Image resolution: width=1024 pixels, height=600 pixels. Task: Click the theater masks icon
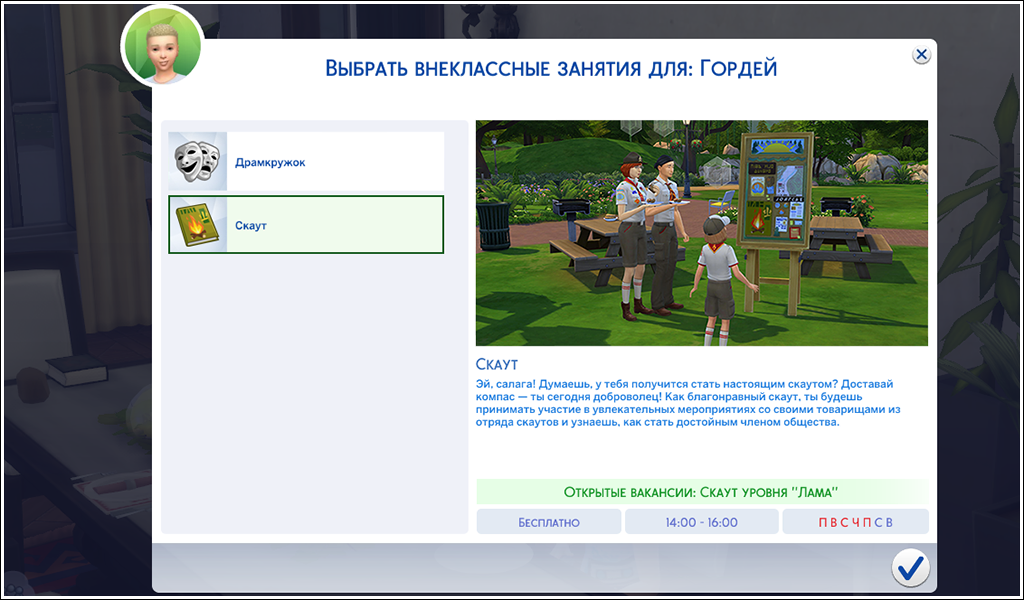click(x=198, y=161)
